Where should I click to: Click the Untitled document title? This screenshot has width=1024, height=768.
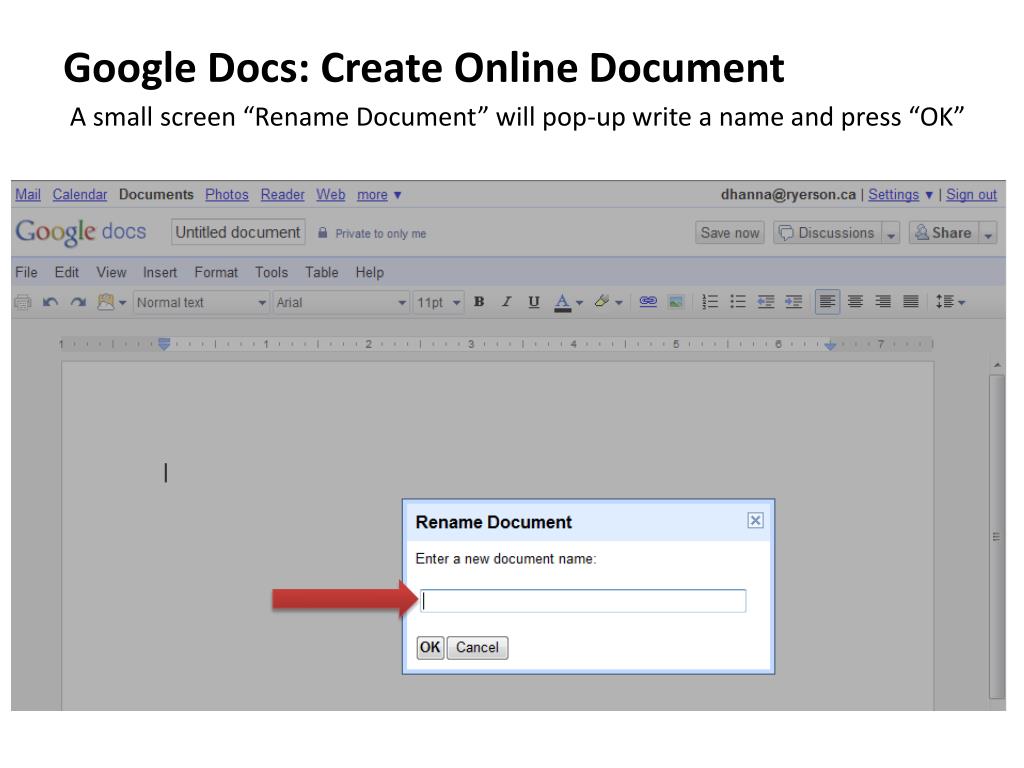pos(238,232)
